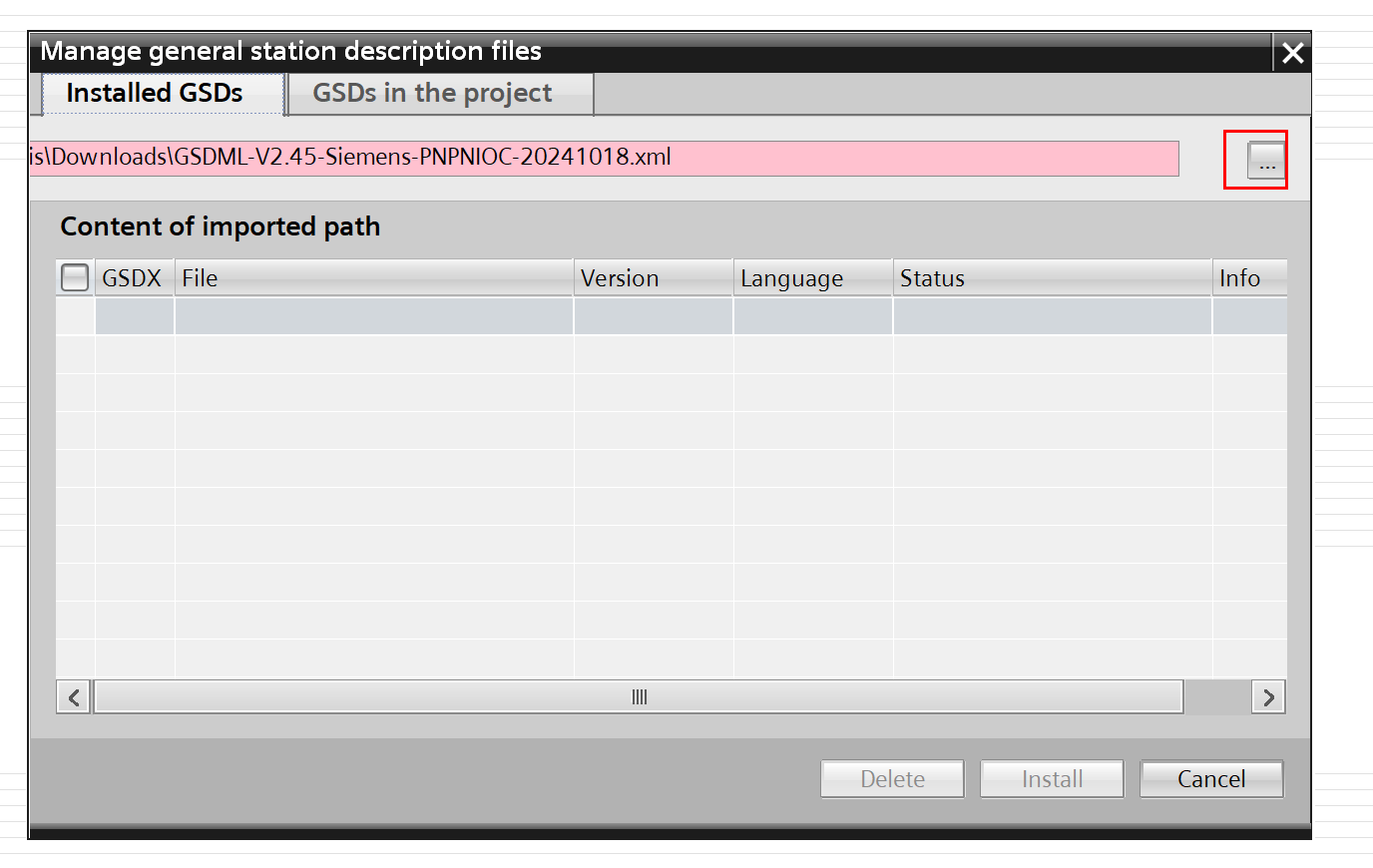Tick the select-all checkbox in table header
The image size is (1373, 868).
click(x=75, y=277)
